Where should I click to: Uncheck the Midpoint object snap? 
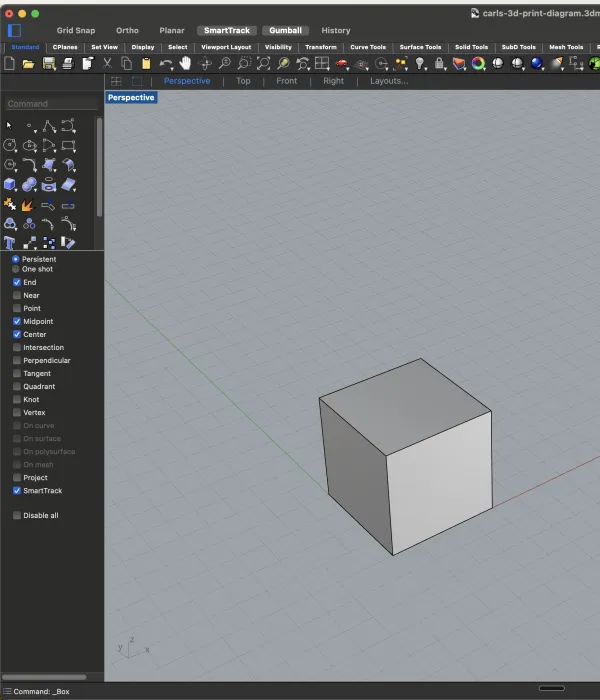[x=17, y=321]
